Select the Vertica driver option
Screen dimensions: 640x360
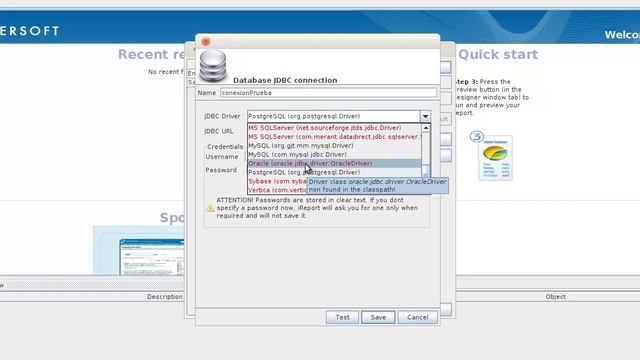(278, 190)
